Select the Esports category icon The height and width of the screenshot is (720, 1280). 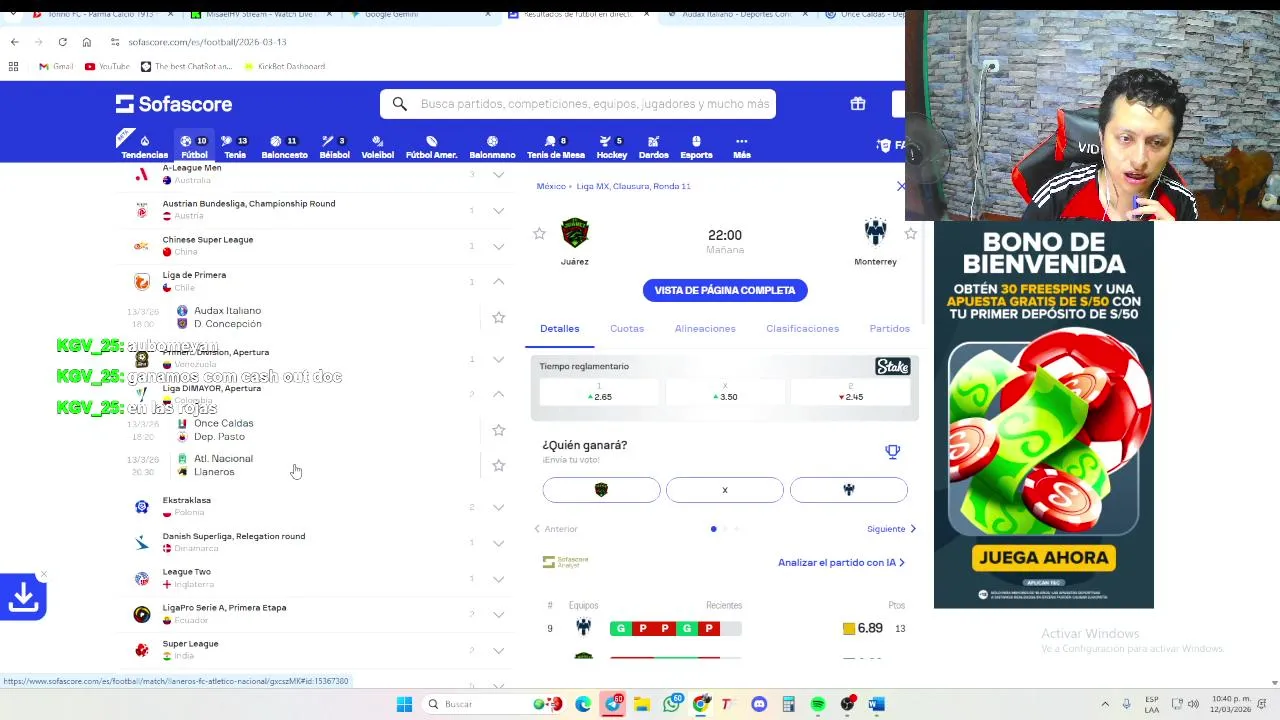(x=696, y=147)
